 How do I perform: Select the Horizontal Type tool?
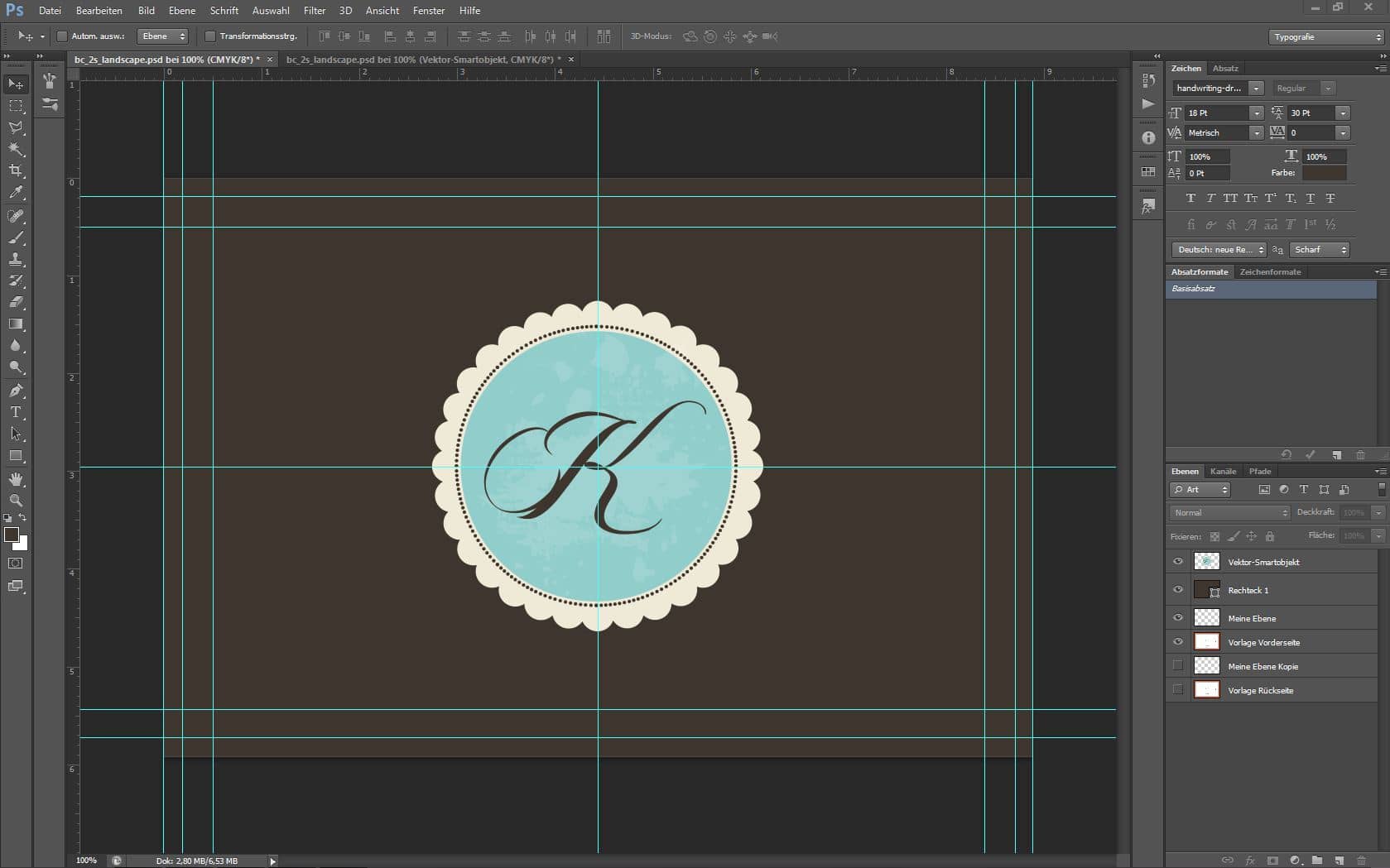coord(16,412)
